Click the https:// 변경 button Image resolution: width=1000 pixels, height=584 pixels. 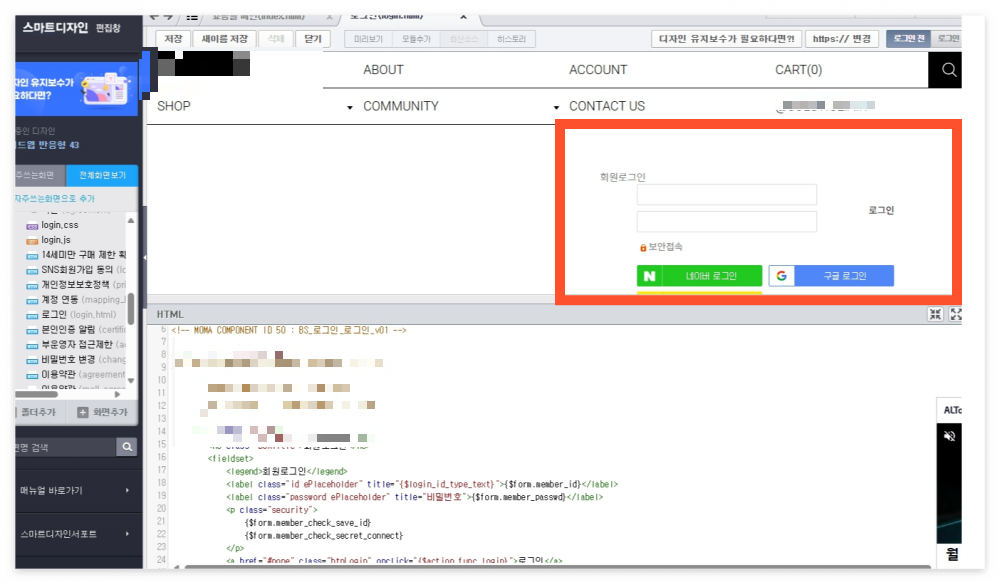(842, 39)
